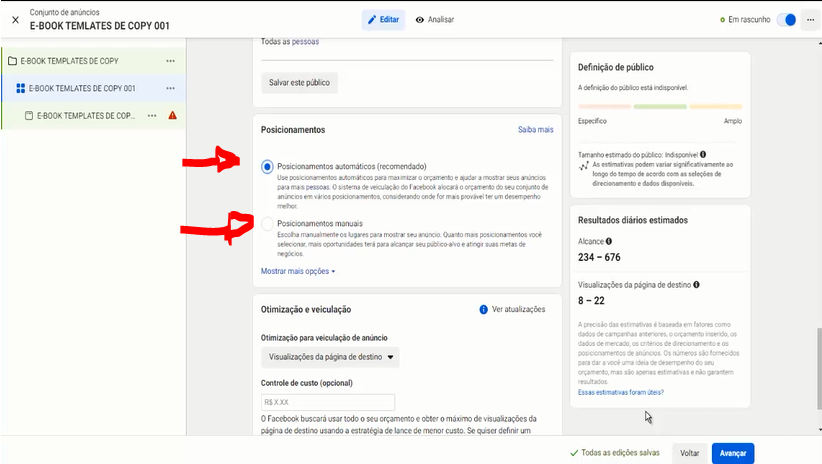822x464 pixels.
Task: Click the Ver atualizações info icon
Action: (483, 310)
